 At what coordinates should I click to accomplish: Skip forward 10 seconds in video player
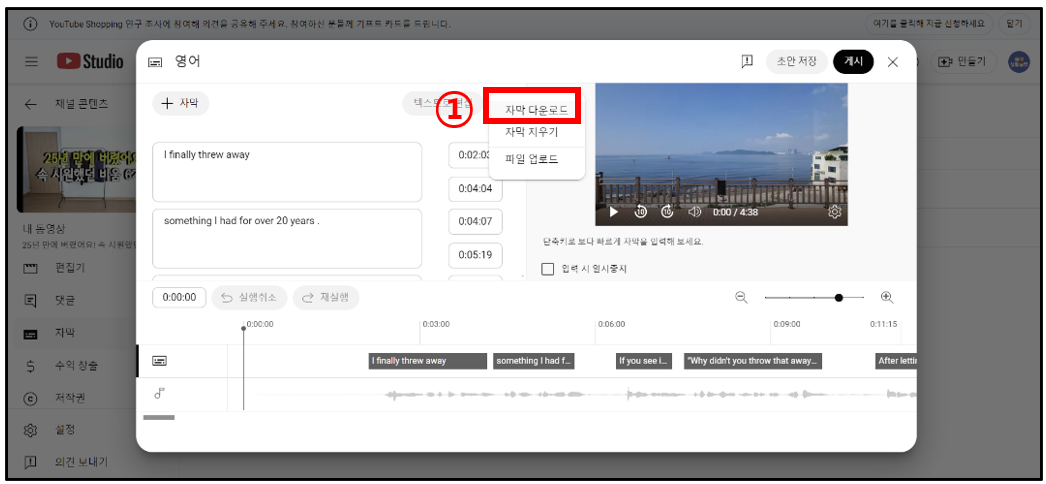coord(667,212)
